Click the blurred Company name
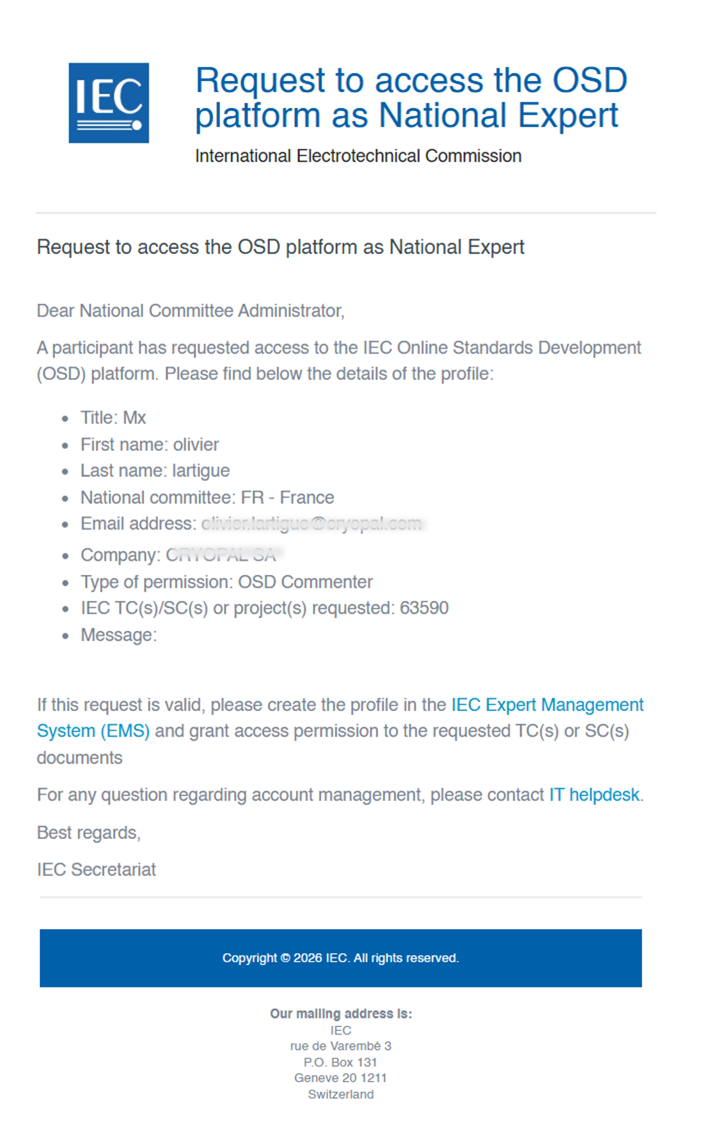The image size is (717, 1137). click(222, 555)
